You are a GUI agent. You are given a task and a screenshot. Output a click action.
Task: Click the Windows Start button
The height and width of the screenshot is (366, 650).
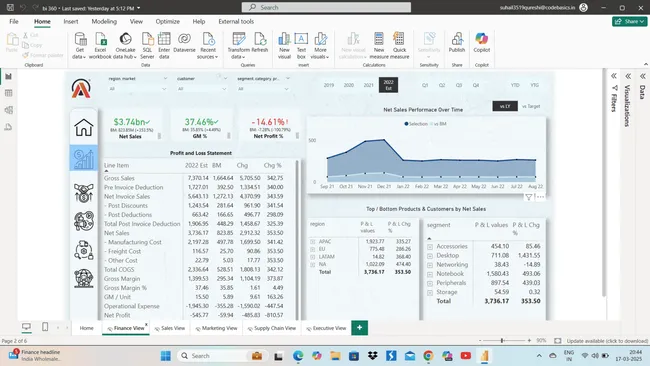click(x=165, y=356)
